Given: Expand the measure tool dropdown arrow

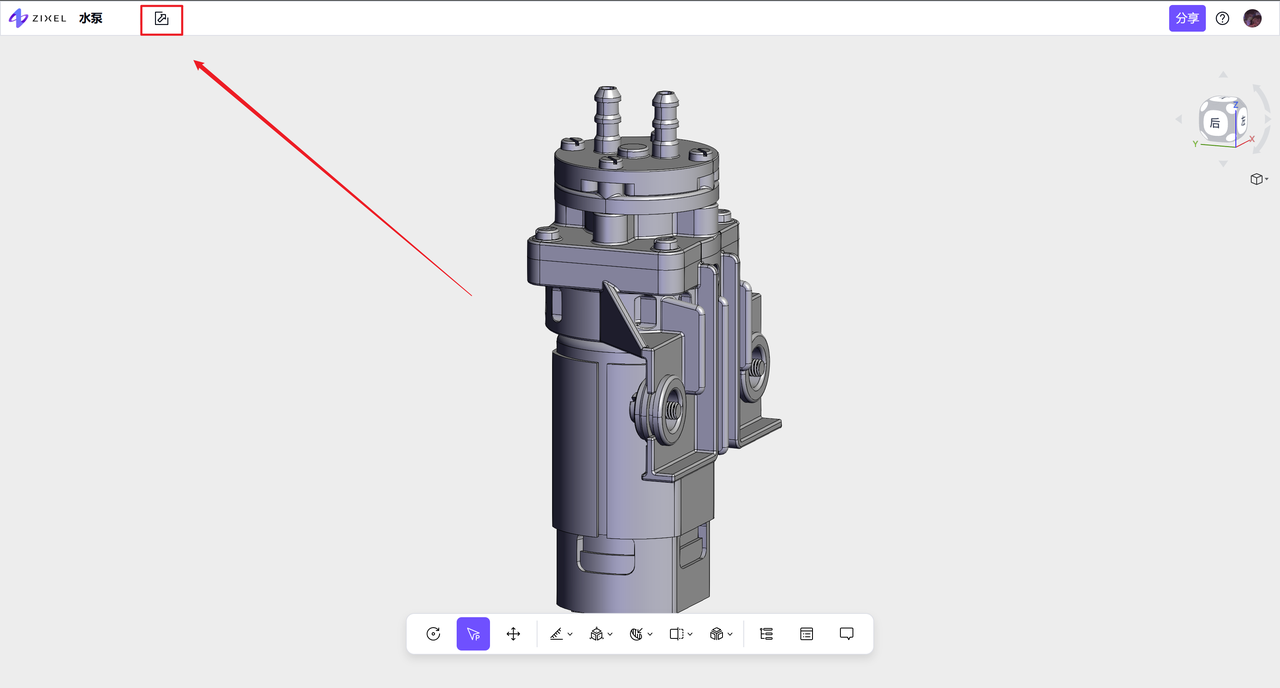Looking at the screenshot, I should [x=570, y=634].
